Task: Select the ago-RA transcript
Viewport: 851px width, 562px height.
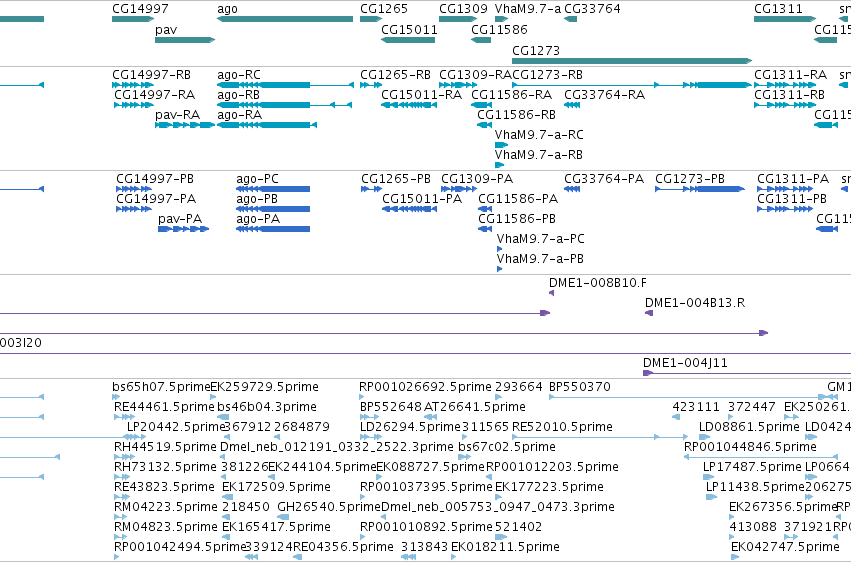Action: (x=267, y=125)
